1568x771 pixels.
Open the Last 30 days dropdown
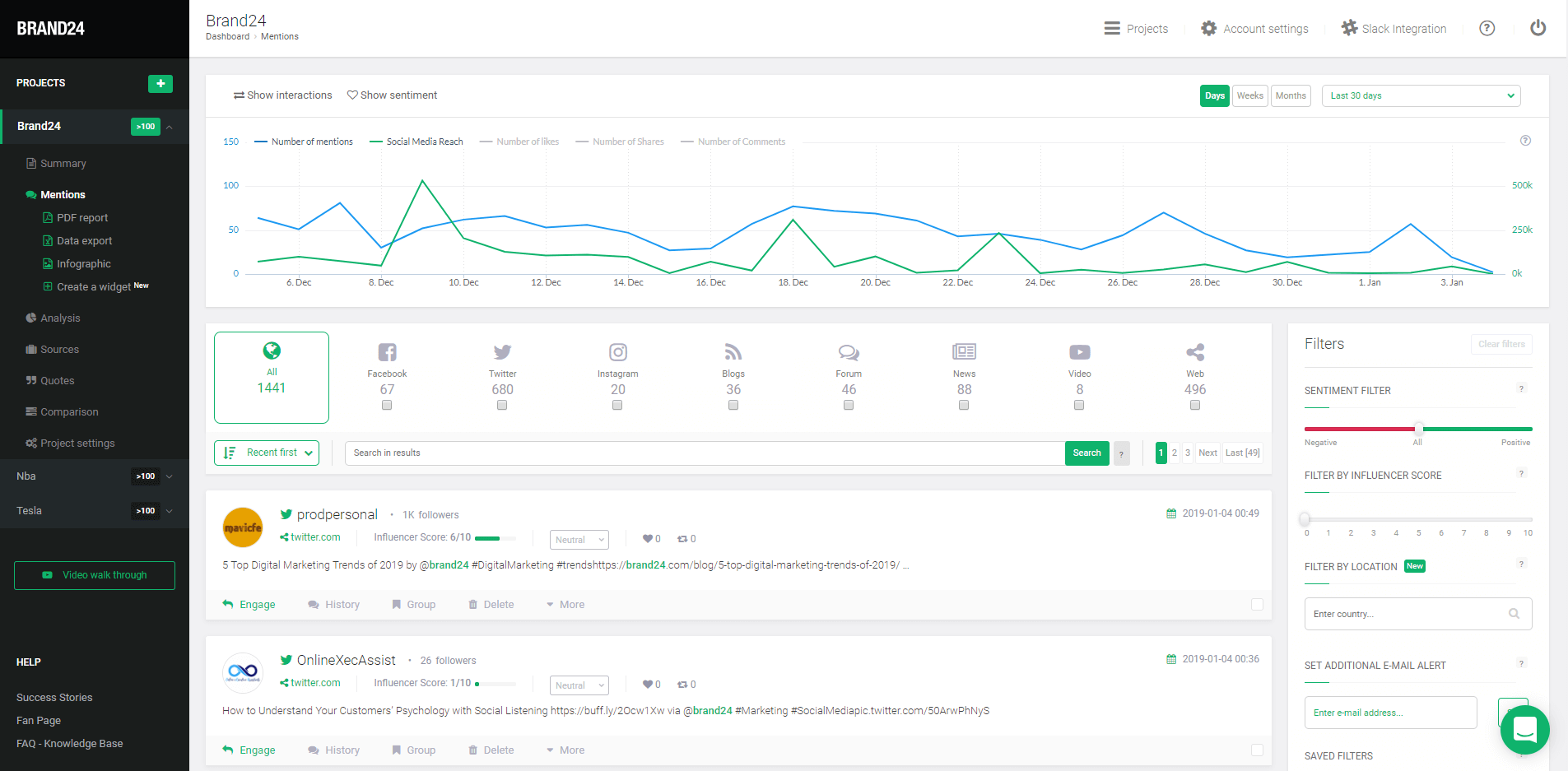click(1421, 96)
